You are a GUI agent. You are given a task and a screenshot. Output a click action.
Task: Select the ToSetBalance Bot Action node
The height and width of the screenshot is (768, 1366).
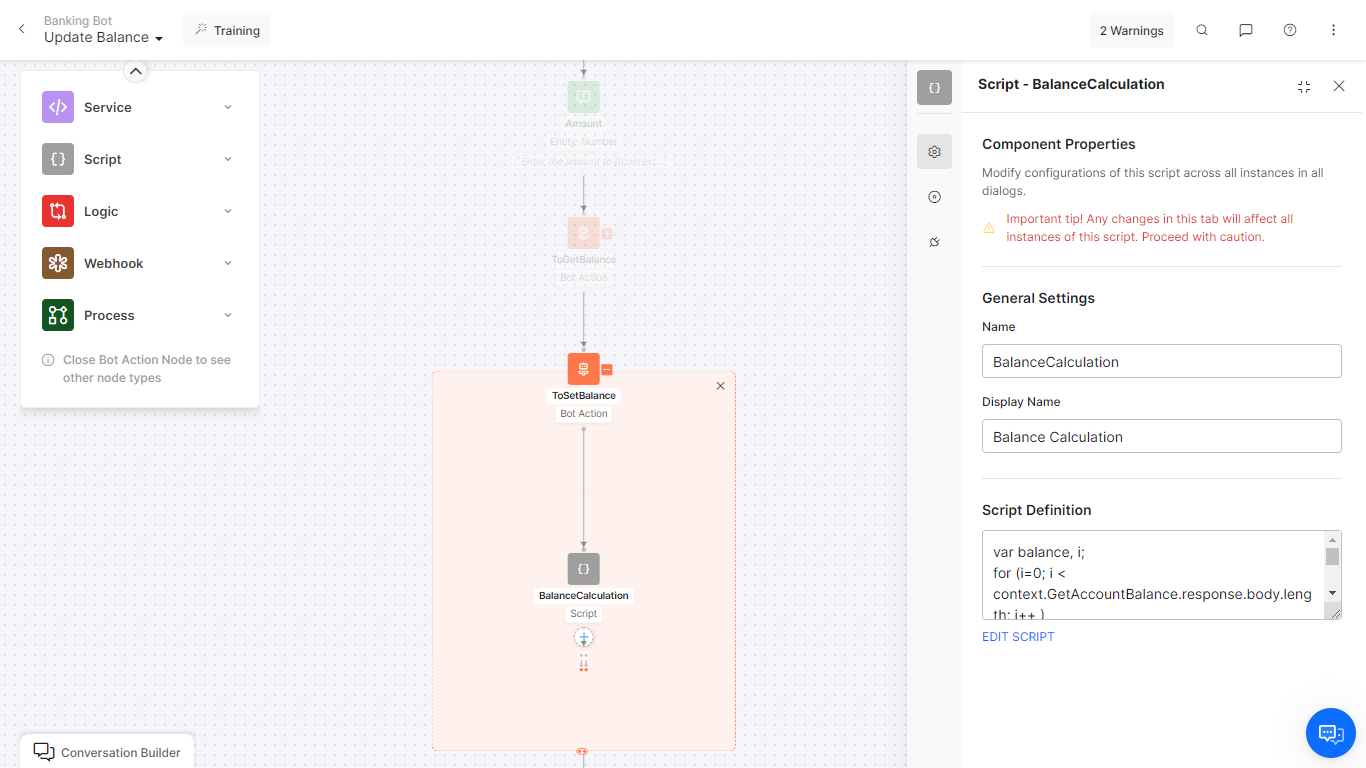583,368
